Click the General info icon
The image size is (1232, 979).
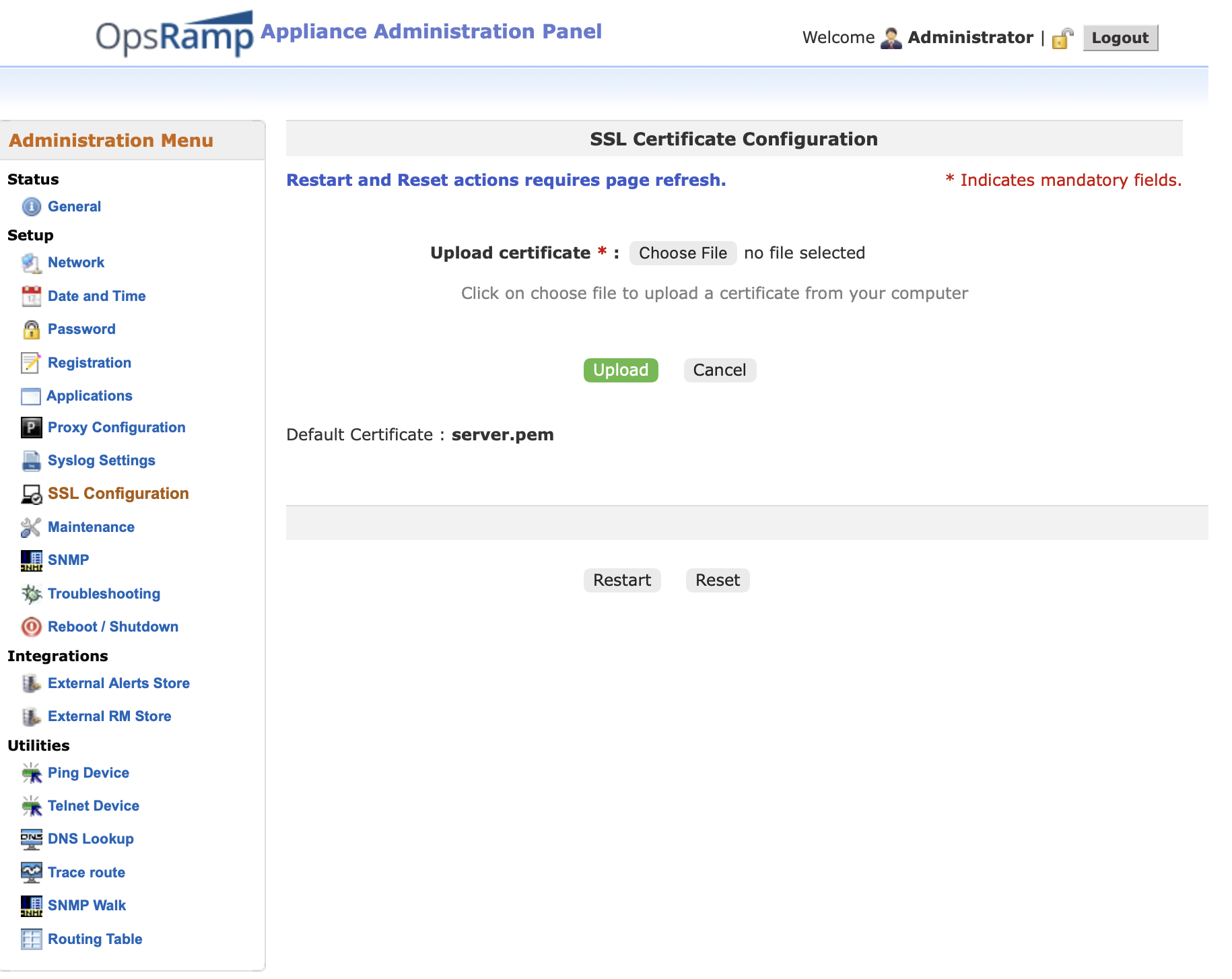31,207
